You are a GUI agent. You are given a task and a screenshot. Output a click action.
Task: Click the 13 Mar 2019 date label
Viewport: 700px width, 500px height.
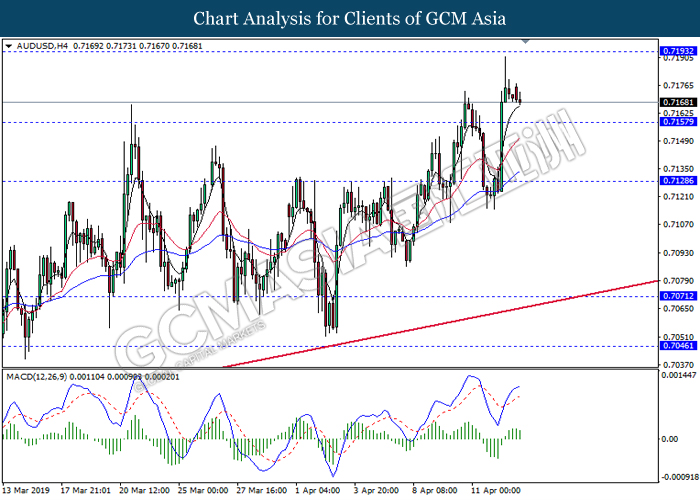(27, 493)
